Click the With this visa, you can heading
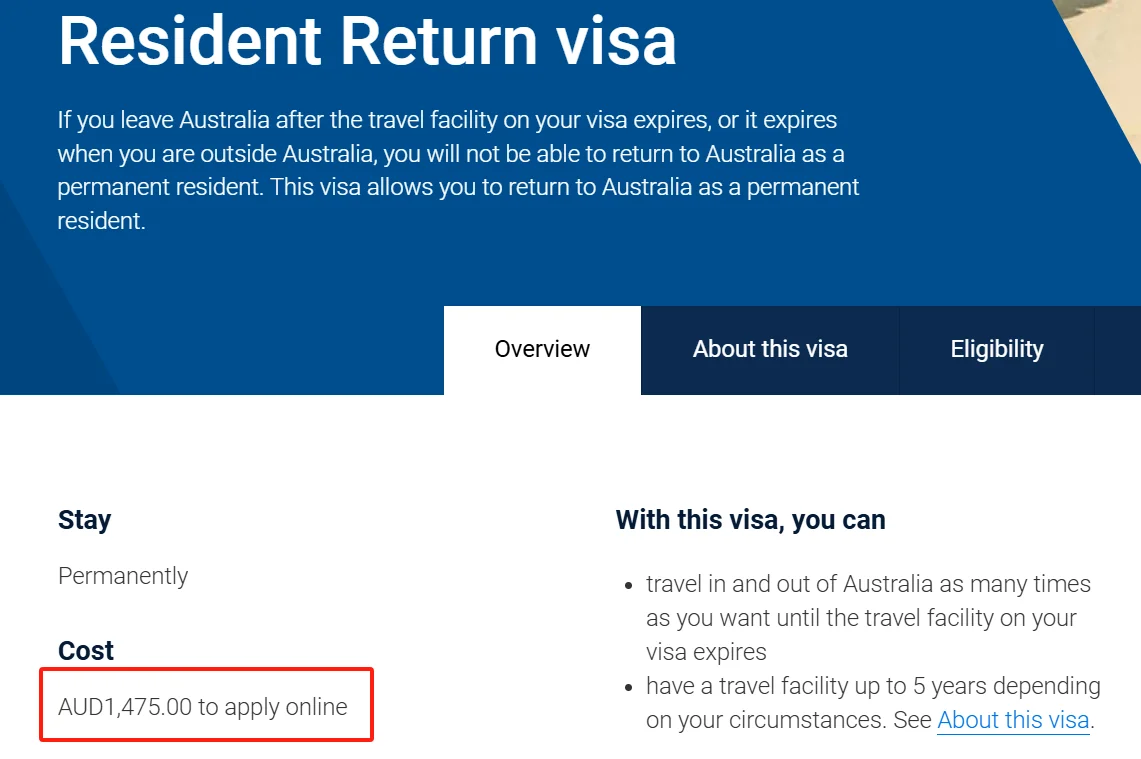This screenshot has width=1141, height=759. point(750,520)
